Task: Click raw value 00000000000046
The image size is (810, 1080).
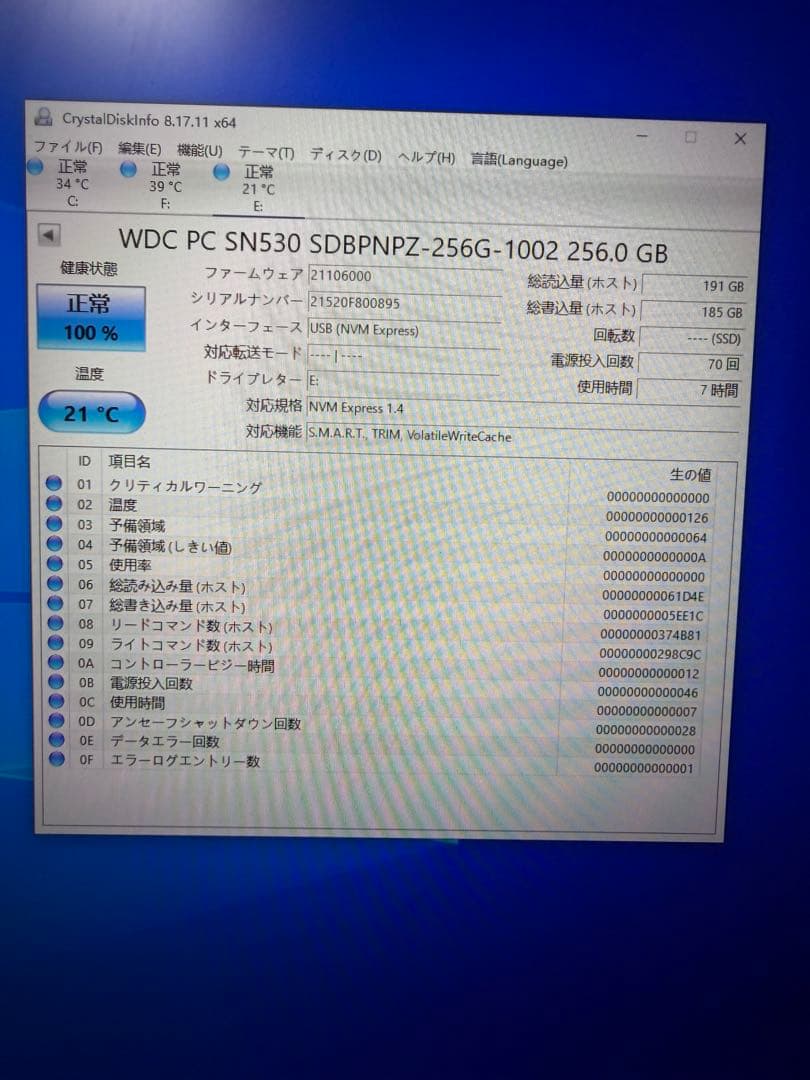Action: [647, 693]
